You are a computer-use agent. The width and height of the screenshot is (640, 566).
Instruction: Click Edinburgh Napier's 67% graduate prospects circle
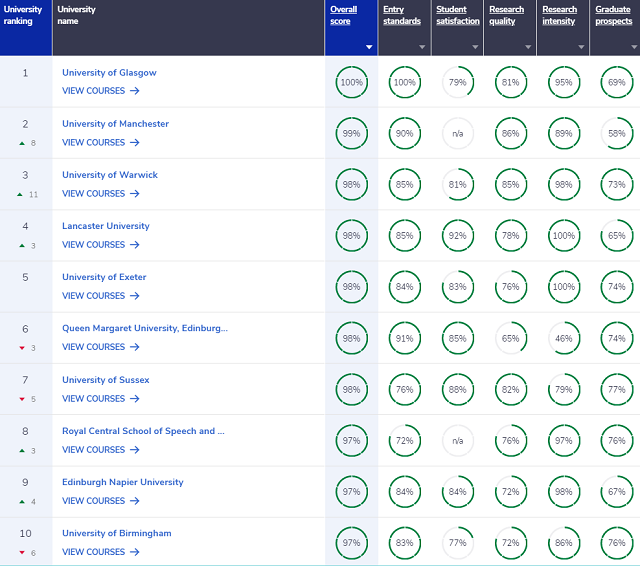[617, 492]
